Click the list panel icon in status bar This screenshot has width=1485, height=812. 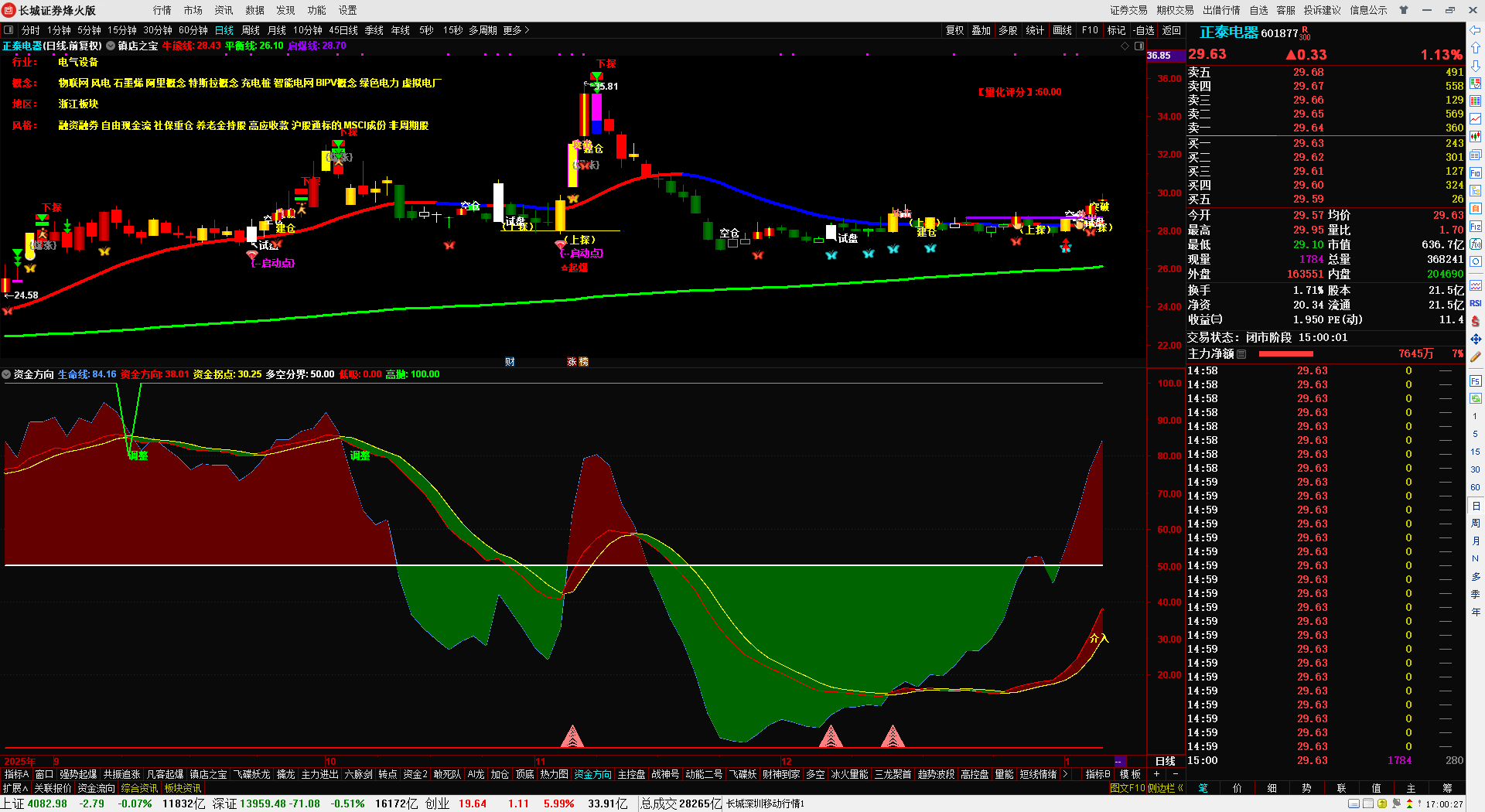point(1368,803)
